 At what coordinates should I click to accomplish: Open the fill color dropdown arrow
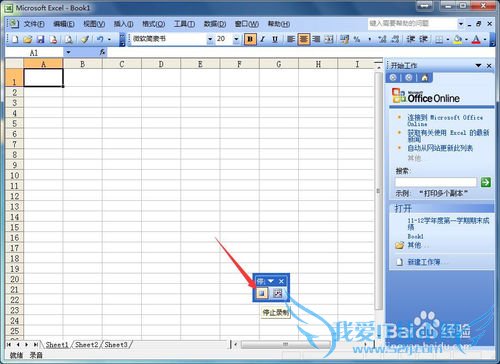[x=466, y=40]
